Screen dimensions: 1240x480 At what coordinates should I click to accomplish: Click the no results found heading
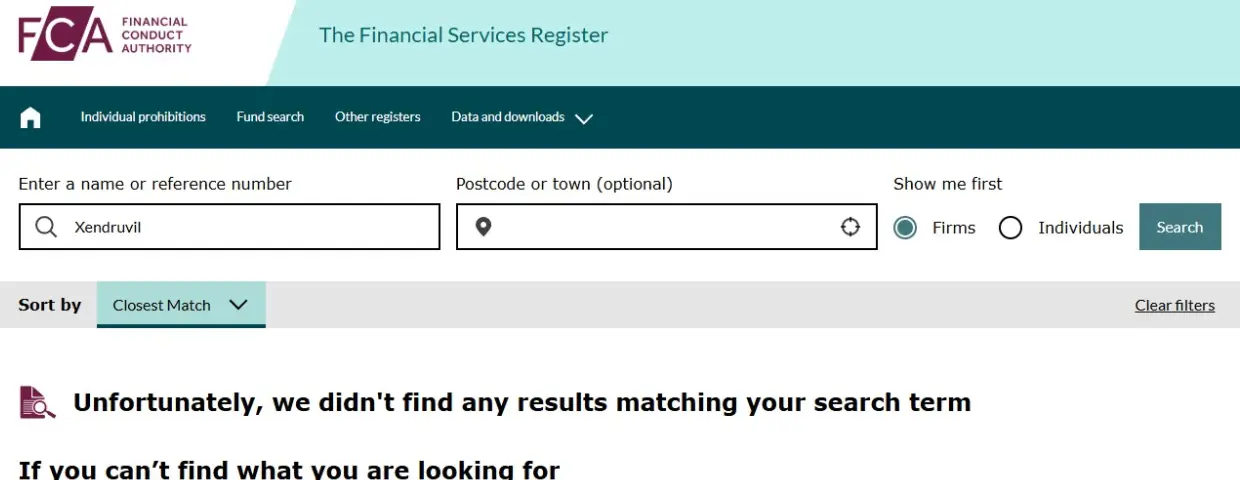[522, 403]
